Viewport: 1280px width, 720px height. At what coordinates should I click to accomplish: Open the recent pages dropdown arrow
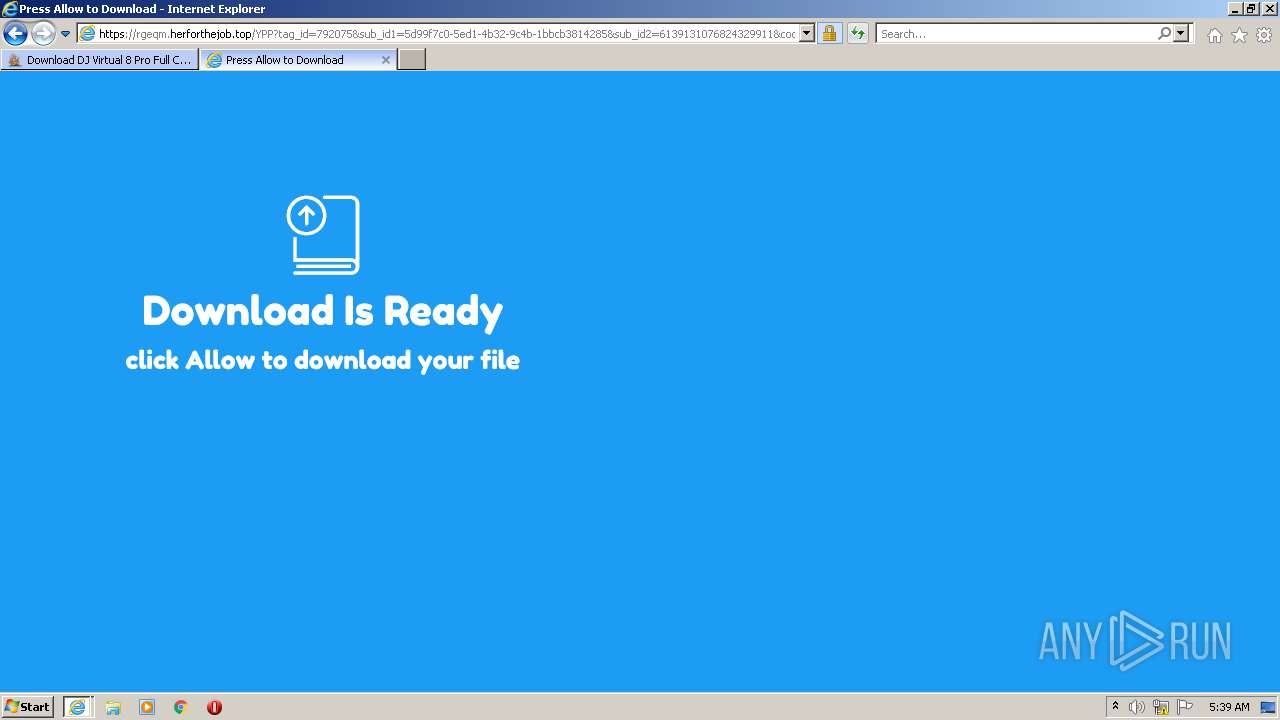click(x=66, y=34)
